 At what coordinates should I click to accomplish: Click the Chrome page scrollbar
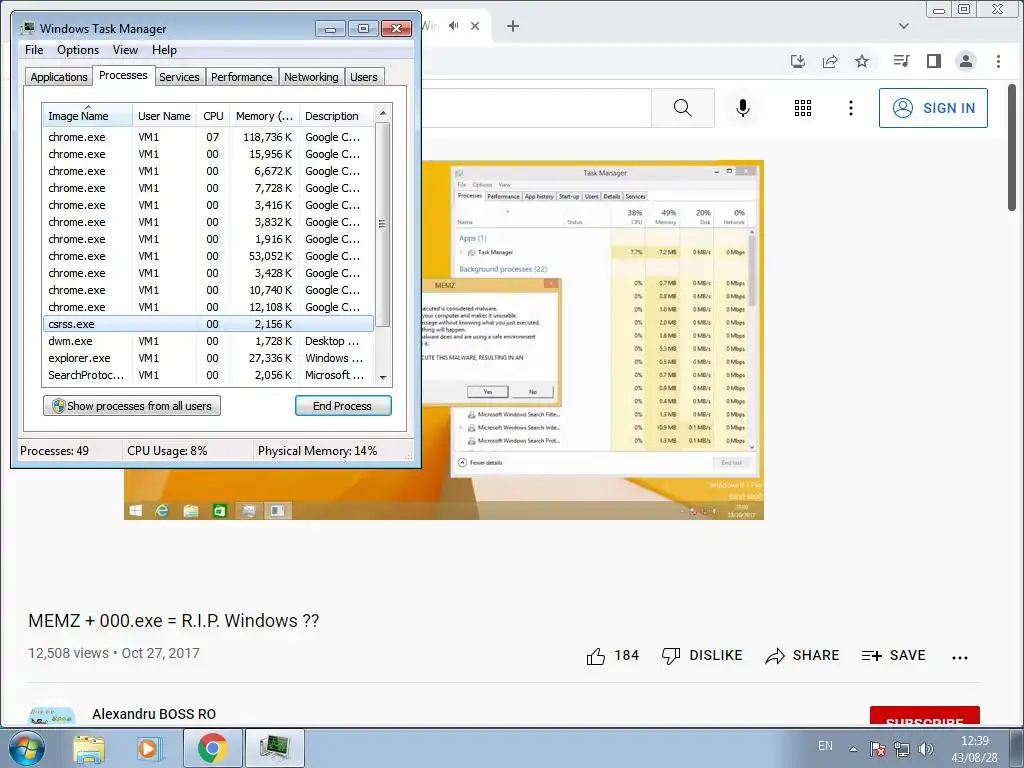tap(1011, 147)
